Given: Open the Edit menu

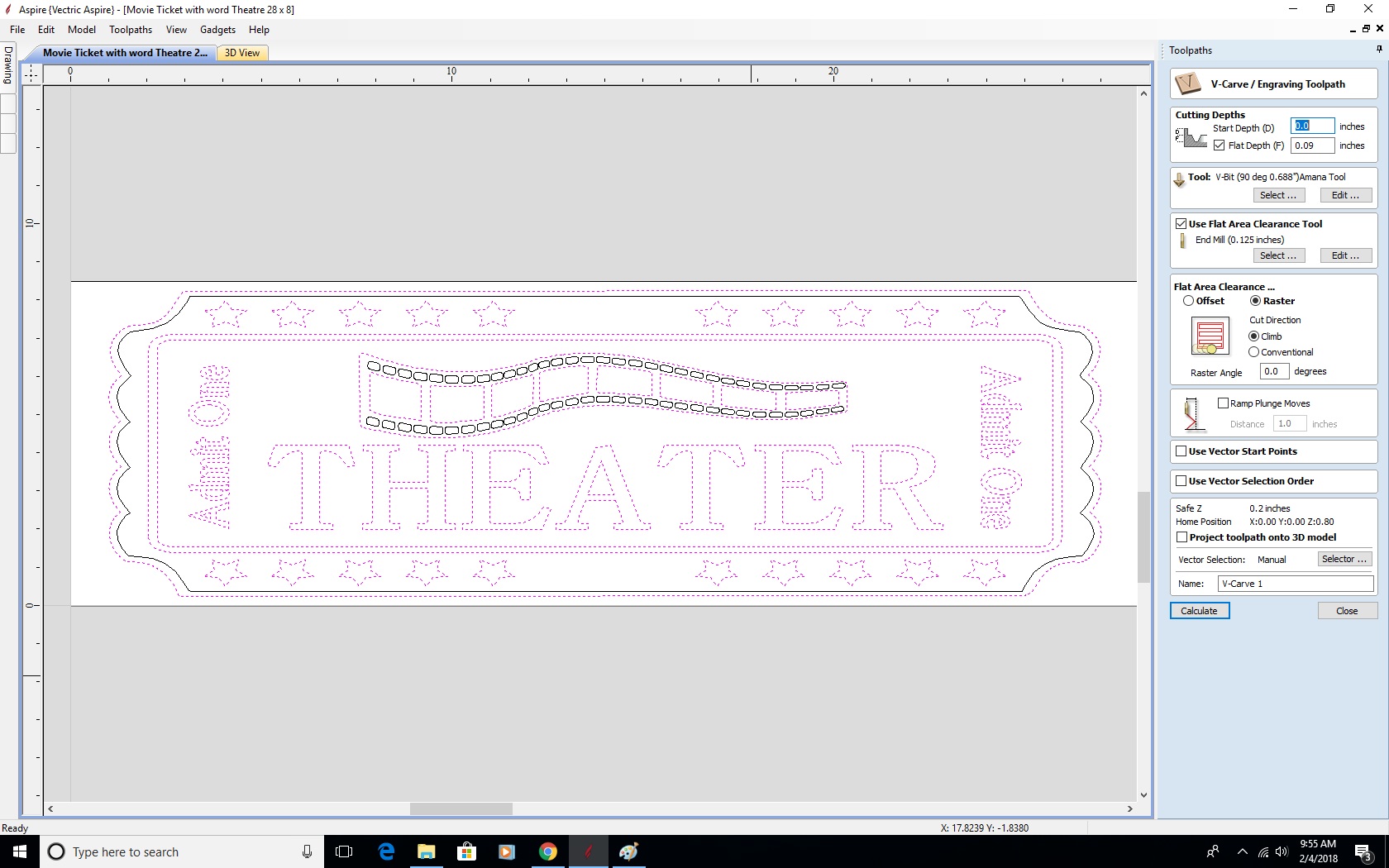Looking at the screenshot, I should click(x=46, y=30).
